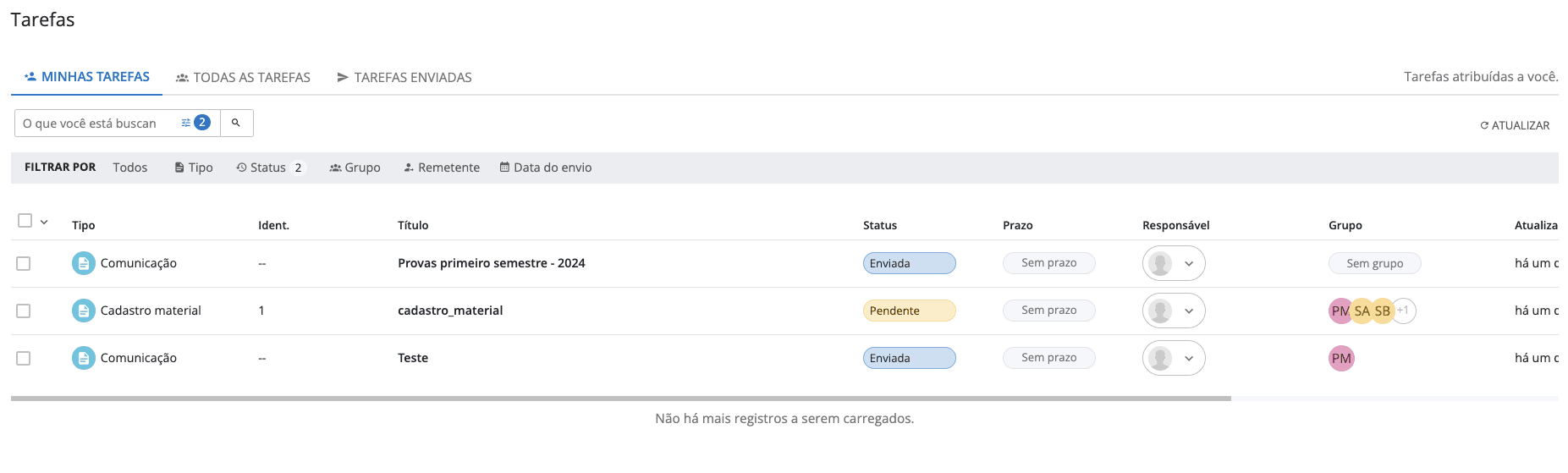Open the filter sliders icon in search box

(x=186, y=124)
